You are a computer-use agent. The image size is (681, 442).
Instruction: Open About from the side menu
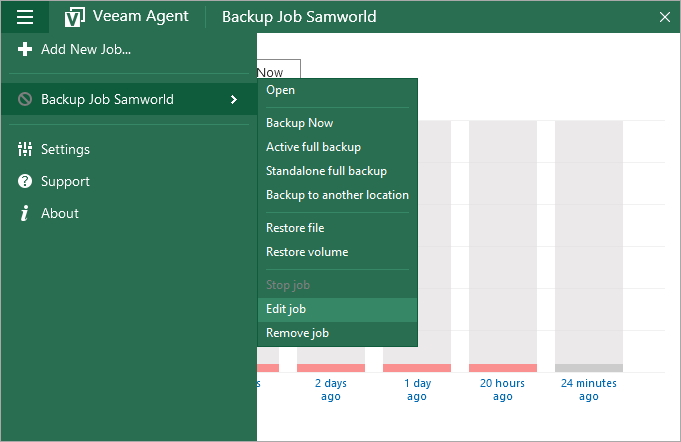coord(129,213)
